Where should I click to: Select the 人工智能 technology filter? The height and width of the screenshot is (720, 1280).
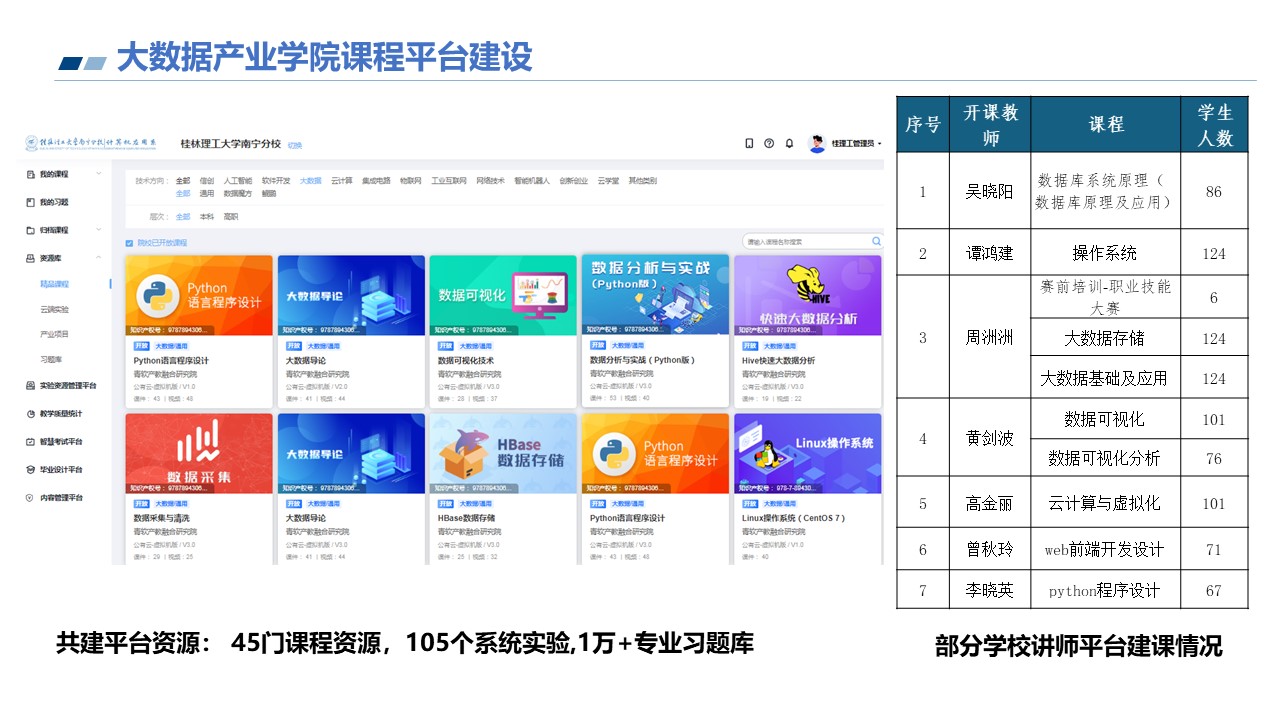pyautogui.click(x=239, y=181)
